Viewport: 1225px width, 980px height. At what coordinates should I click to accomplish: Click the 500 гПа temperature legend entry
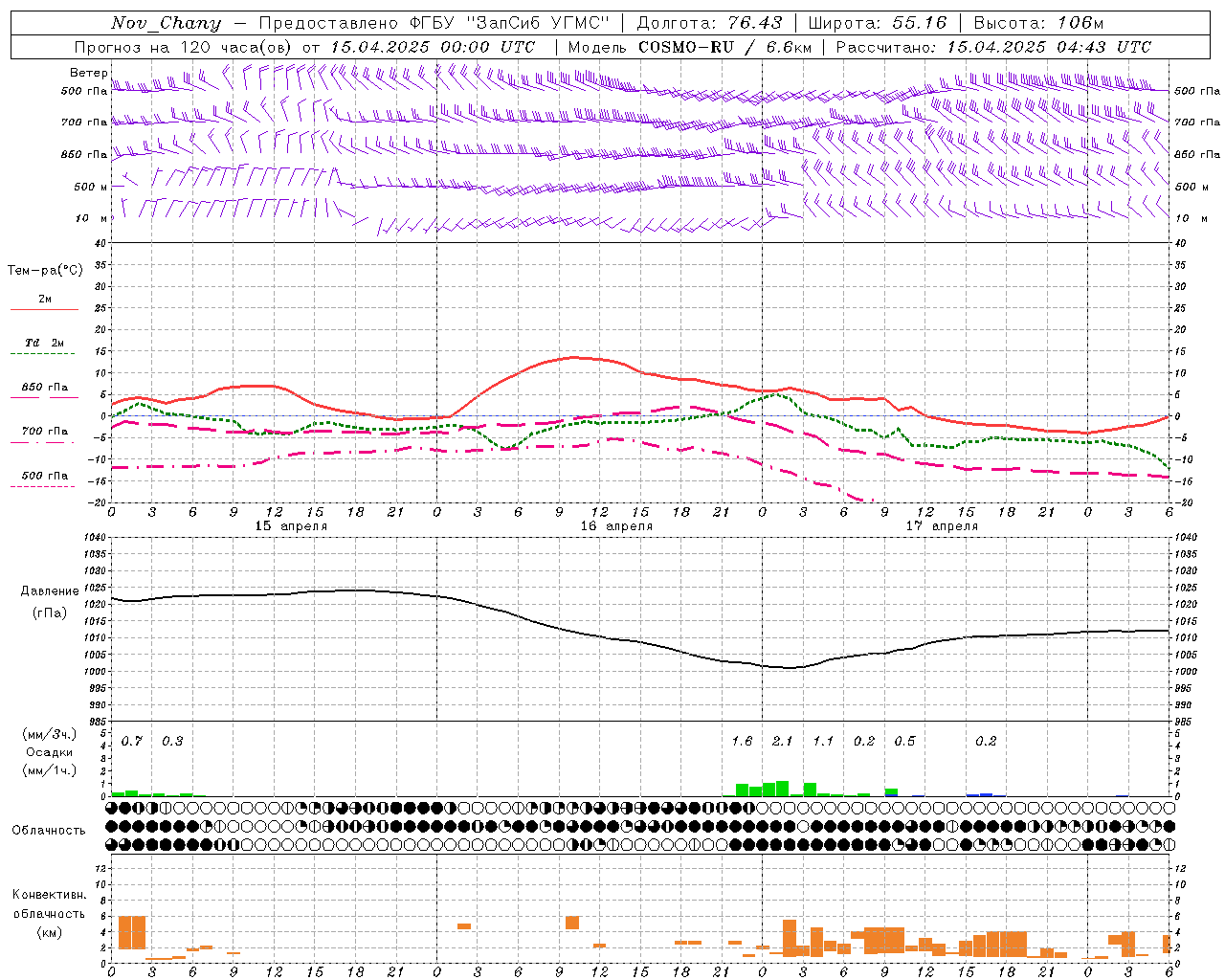(x=44, y=476)
